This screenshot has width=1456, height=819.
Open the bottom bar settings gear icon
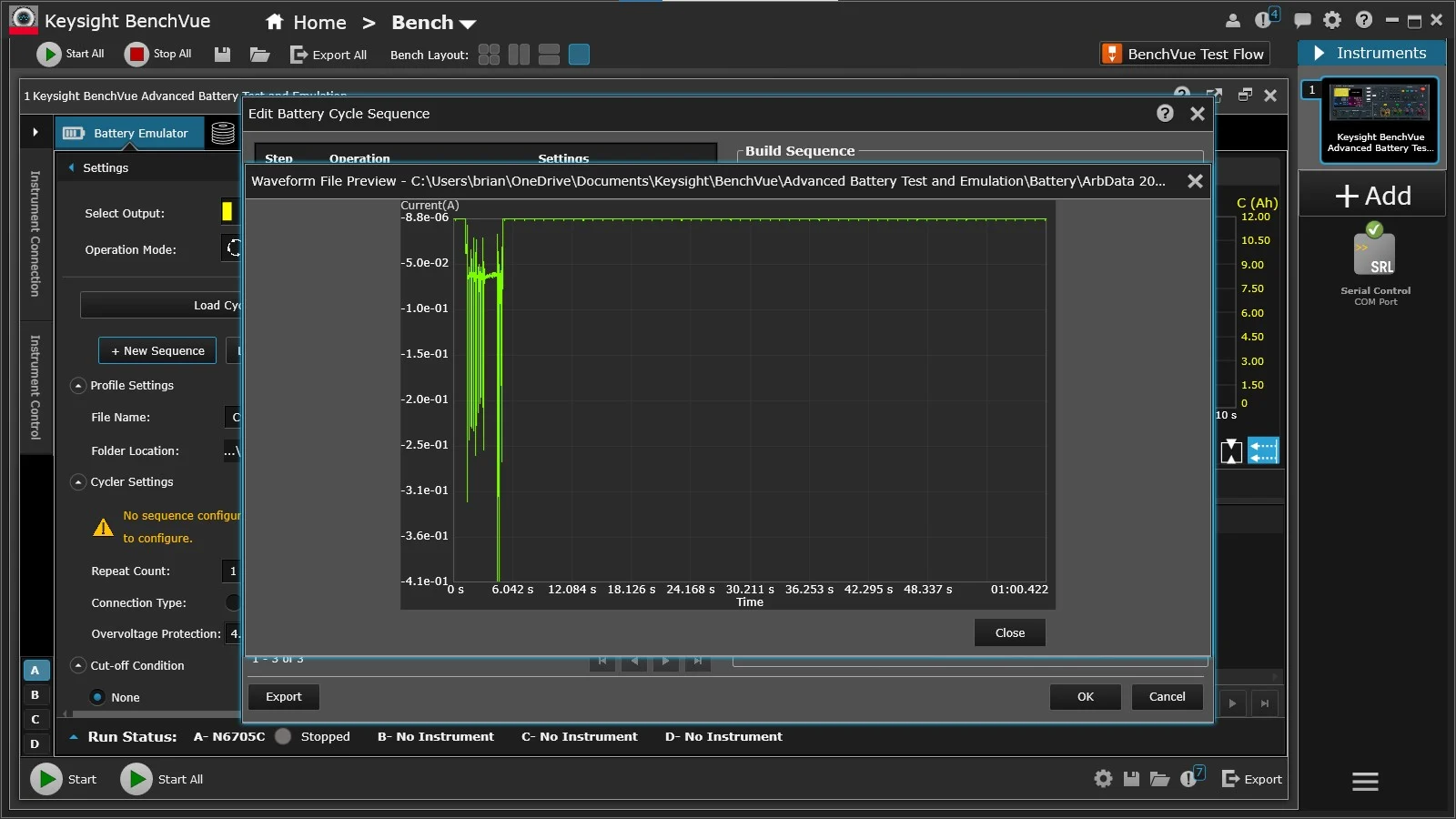(x=1103, y=779)
